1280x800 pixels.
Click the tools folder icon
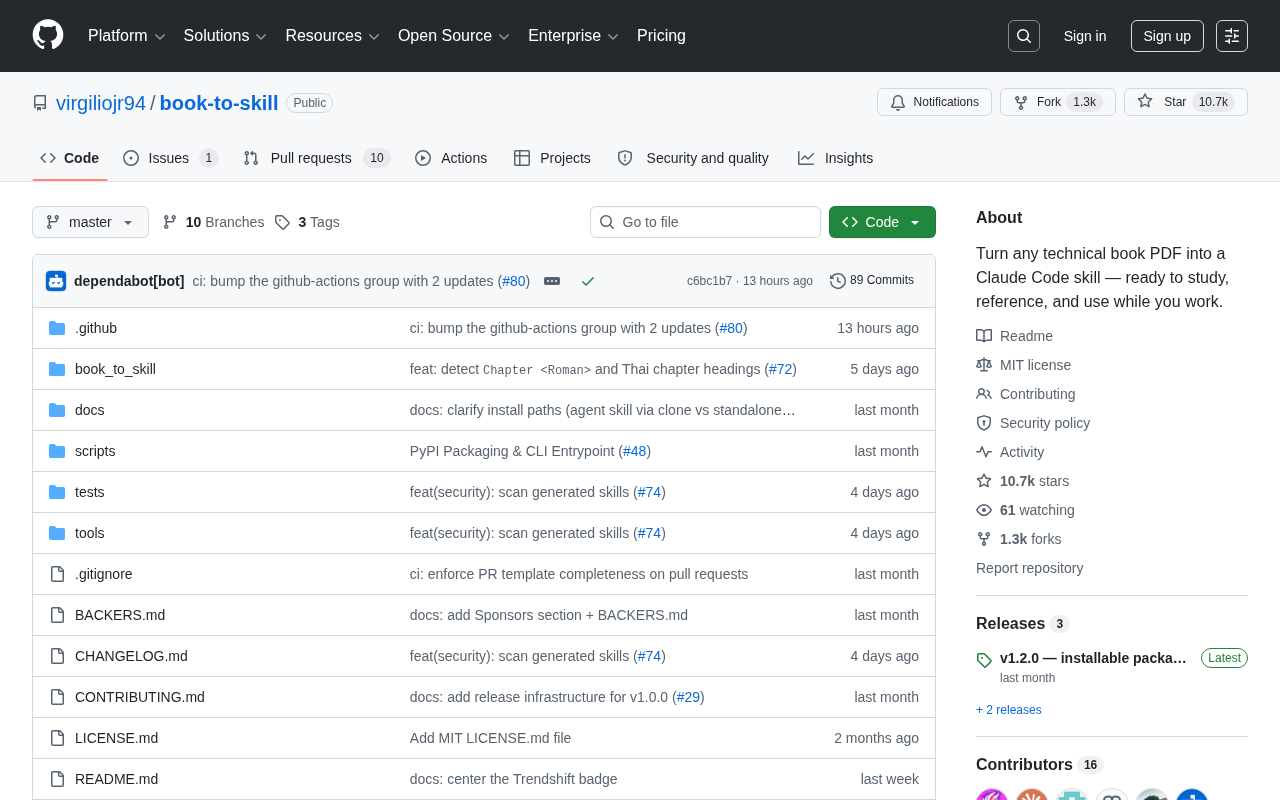57,533
